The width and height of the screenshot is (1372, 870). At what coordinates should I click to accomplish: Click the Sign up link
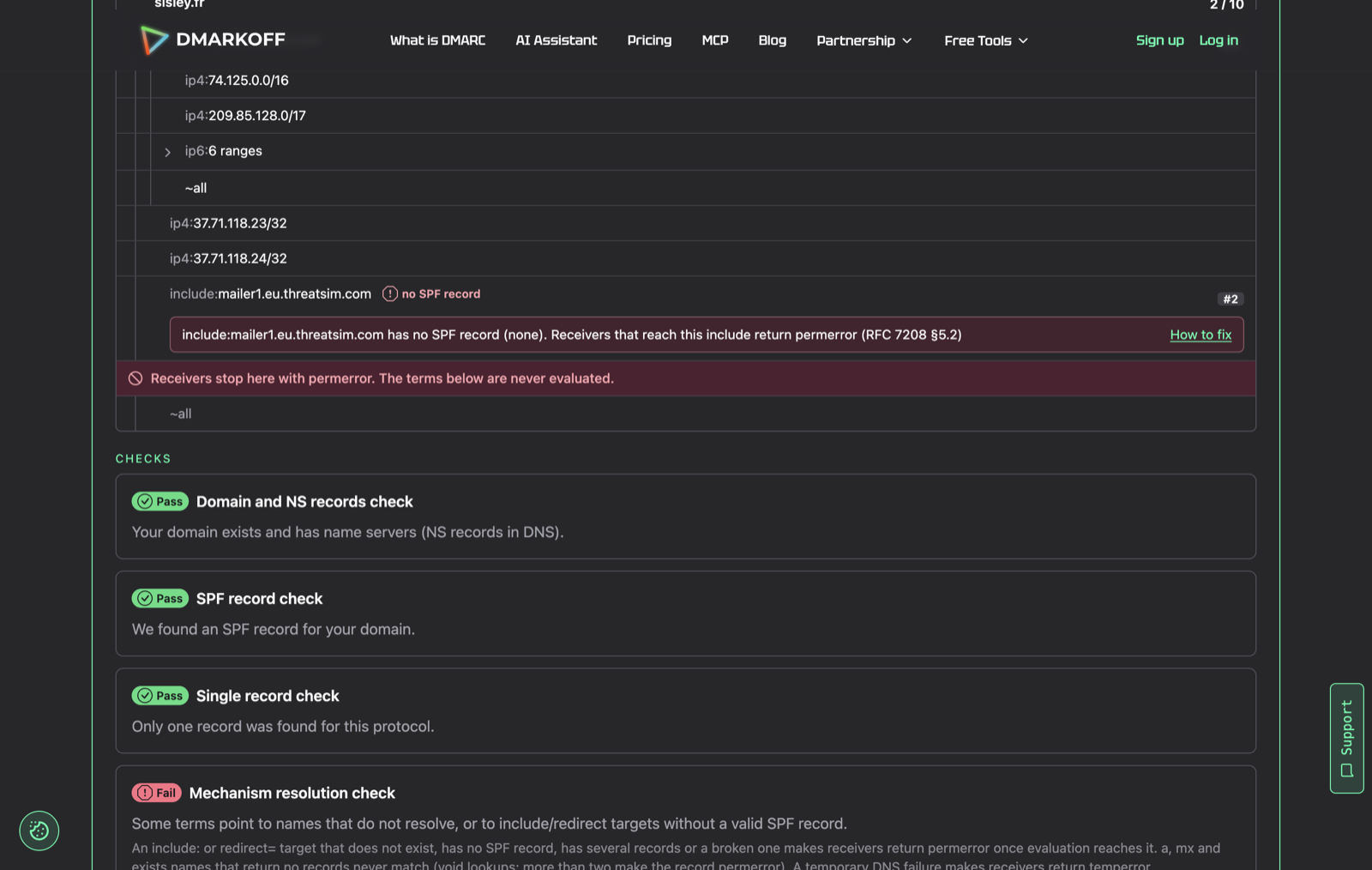(1159, 40)
